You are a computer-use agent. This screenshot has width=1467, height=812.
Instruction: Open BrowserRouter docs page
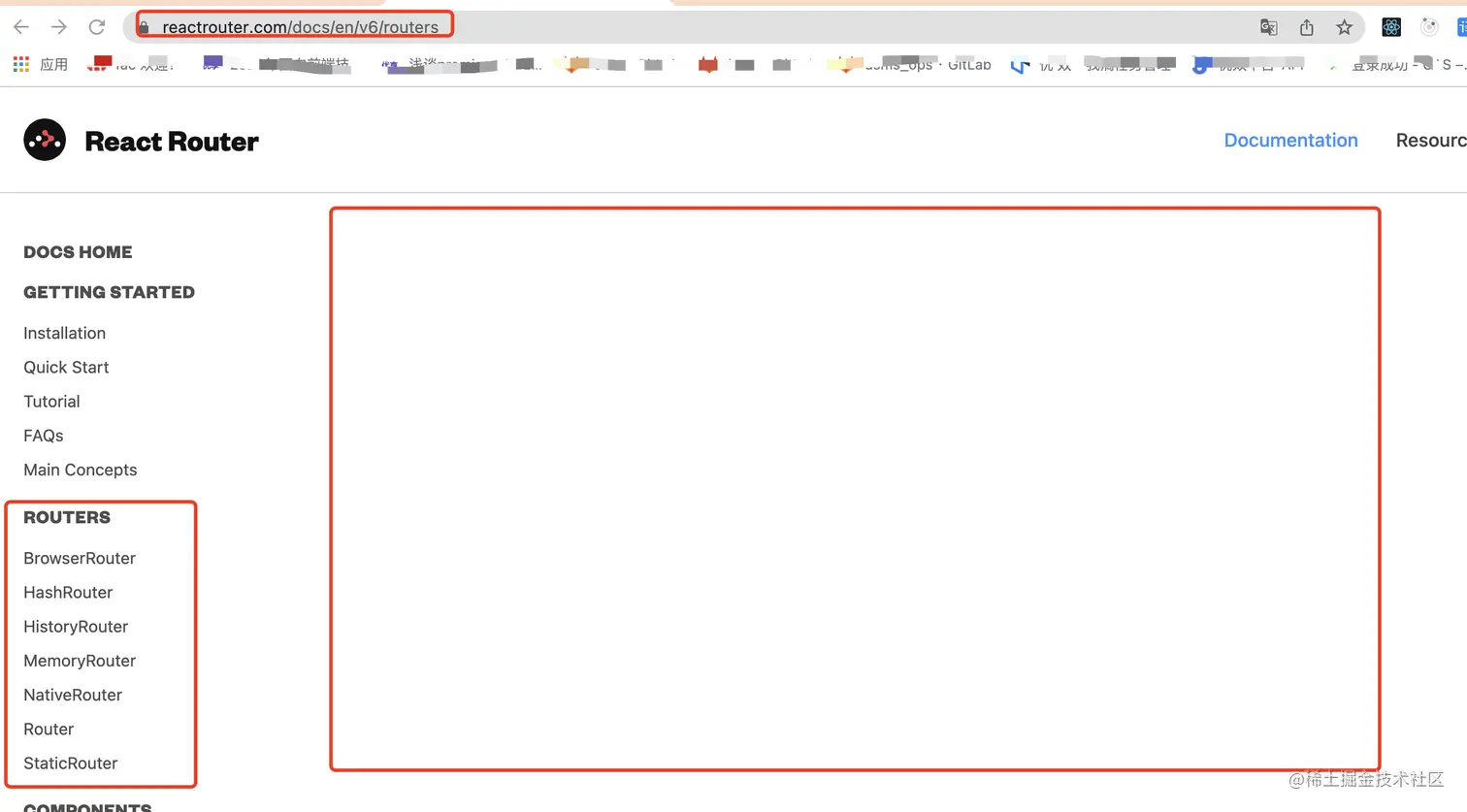(x=80, y=558)
